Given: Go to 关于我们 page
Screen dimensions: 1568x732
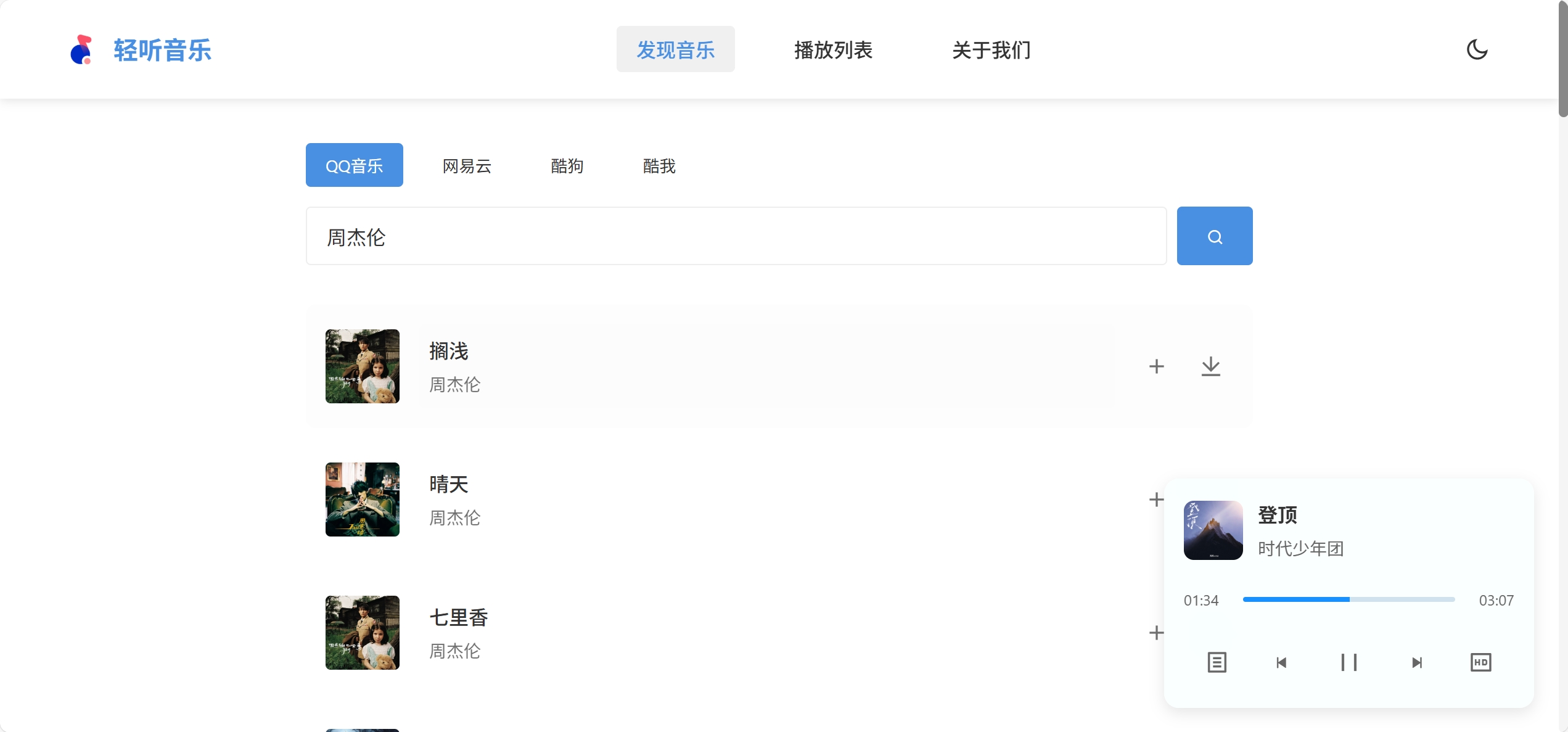Looking at the screenshot, I should coord(991,49).
